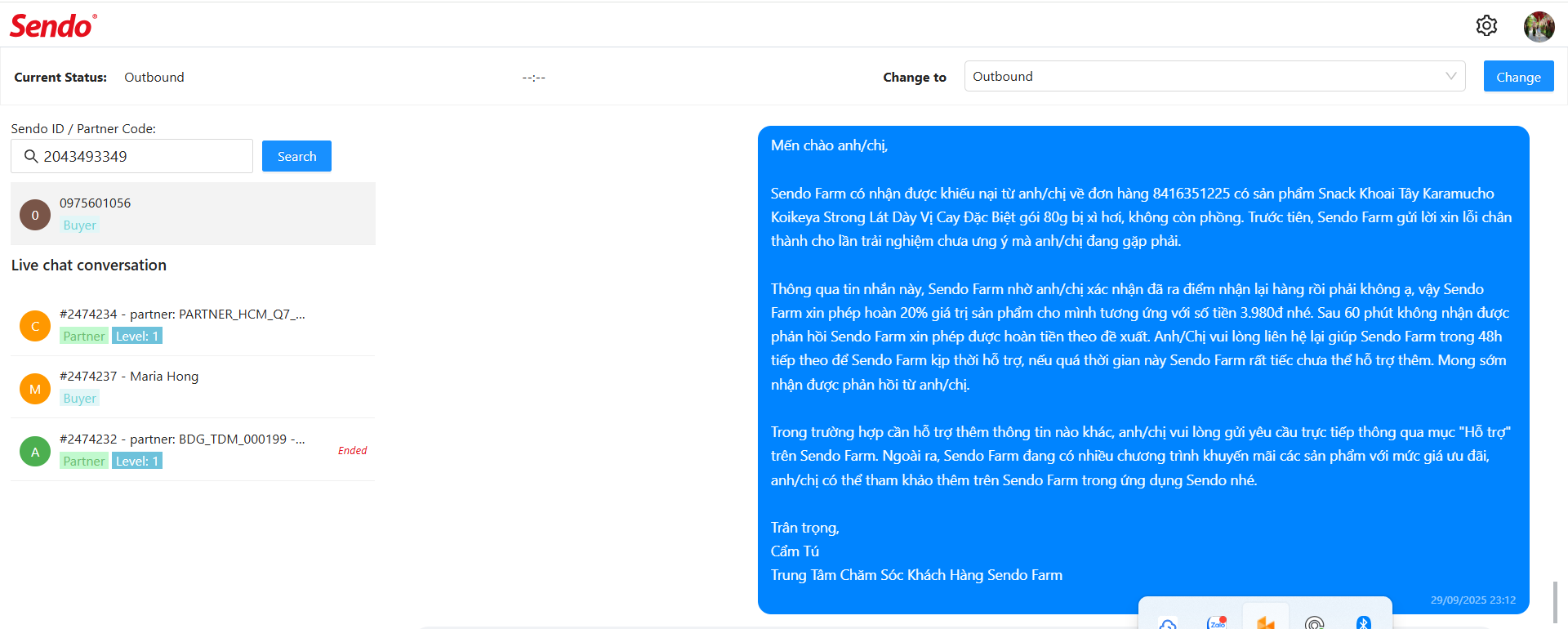
Task: Open Zalo from the system tray popup
Action: click(1217, 622)
